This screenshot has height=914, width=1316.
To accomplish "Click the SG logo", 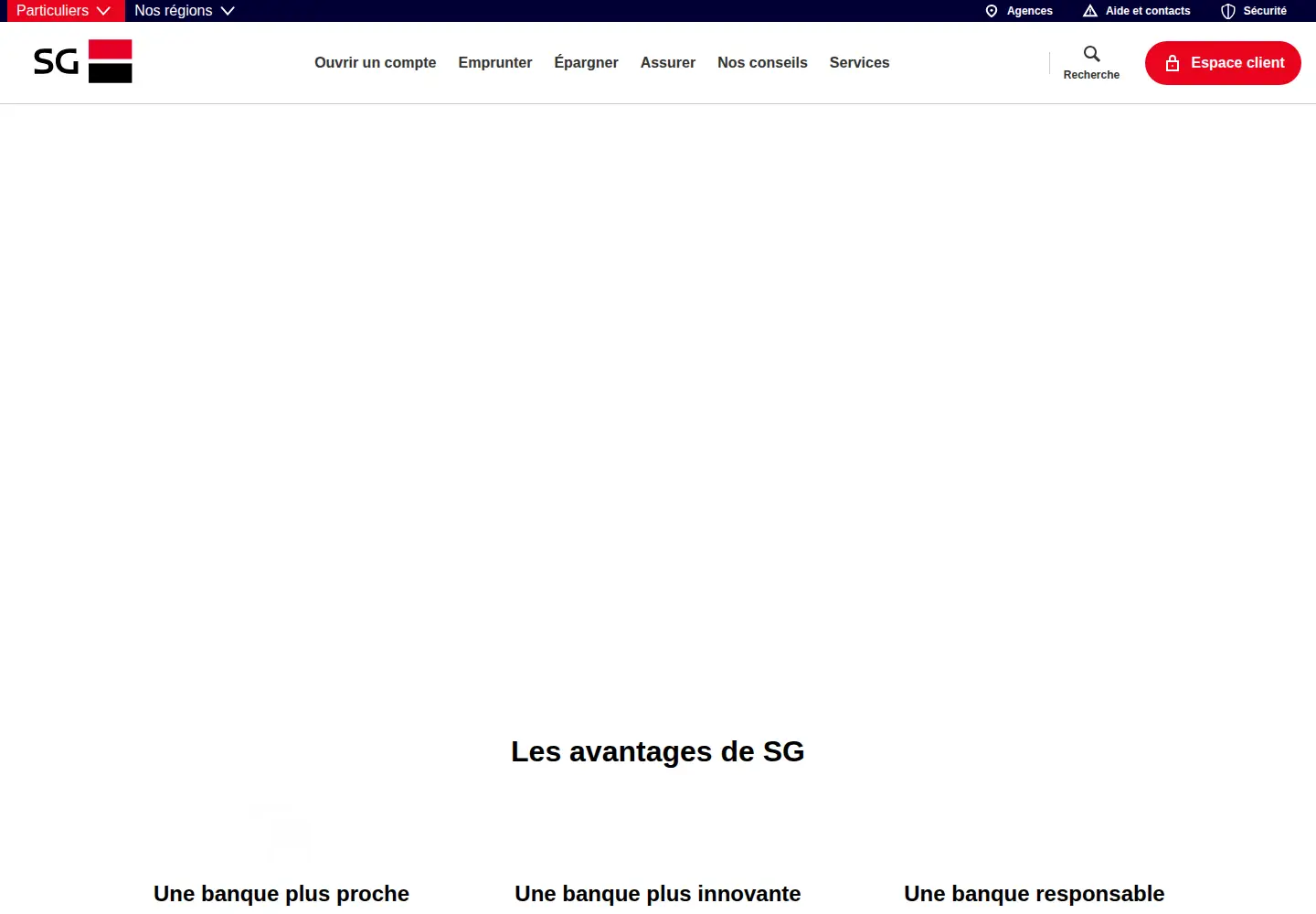I will click(83, 61).
